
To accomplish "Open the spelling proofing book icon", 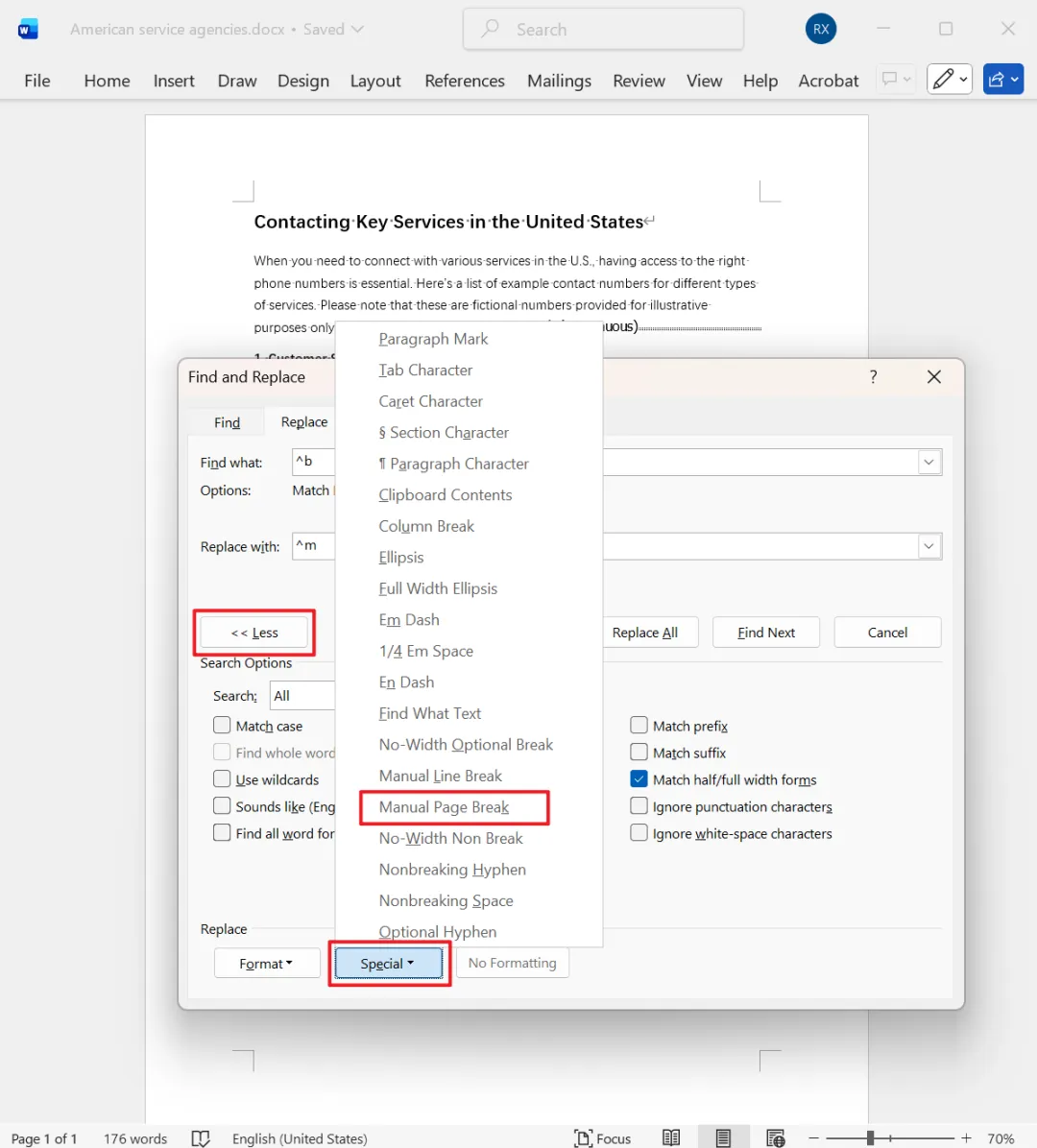I will click(201, 1138).
